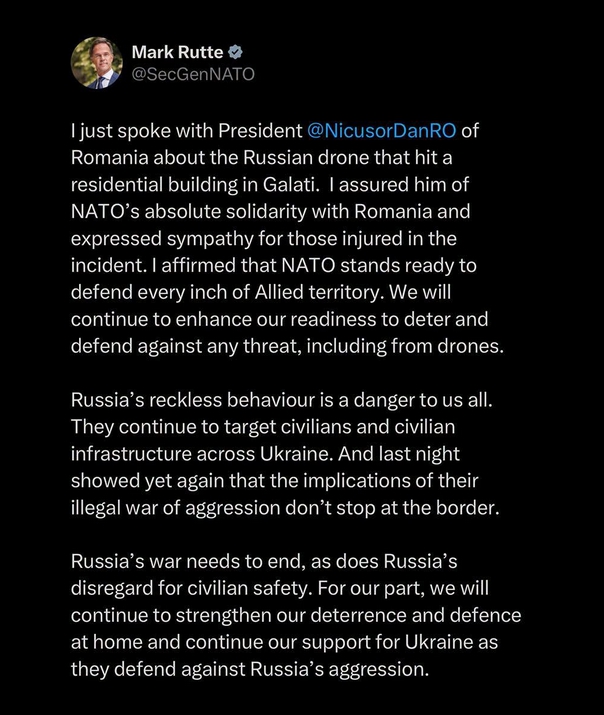Open Mark Rutte's profile picture
604x715 pixels.
point(97,63)
